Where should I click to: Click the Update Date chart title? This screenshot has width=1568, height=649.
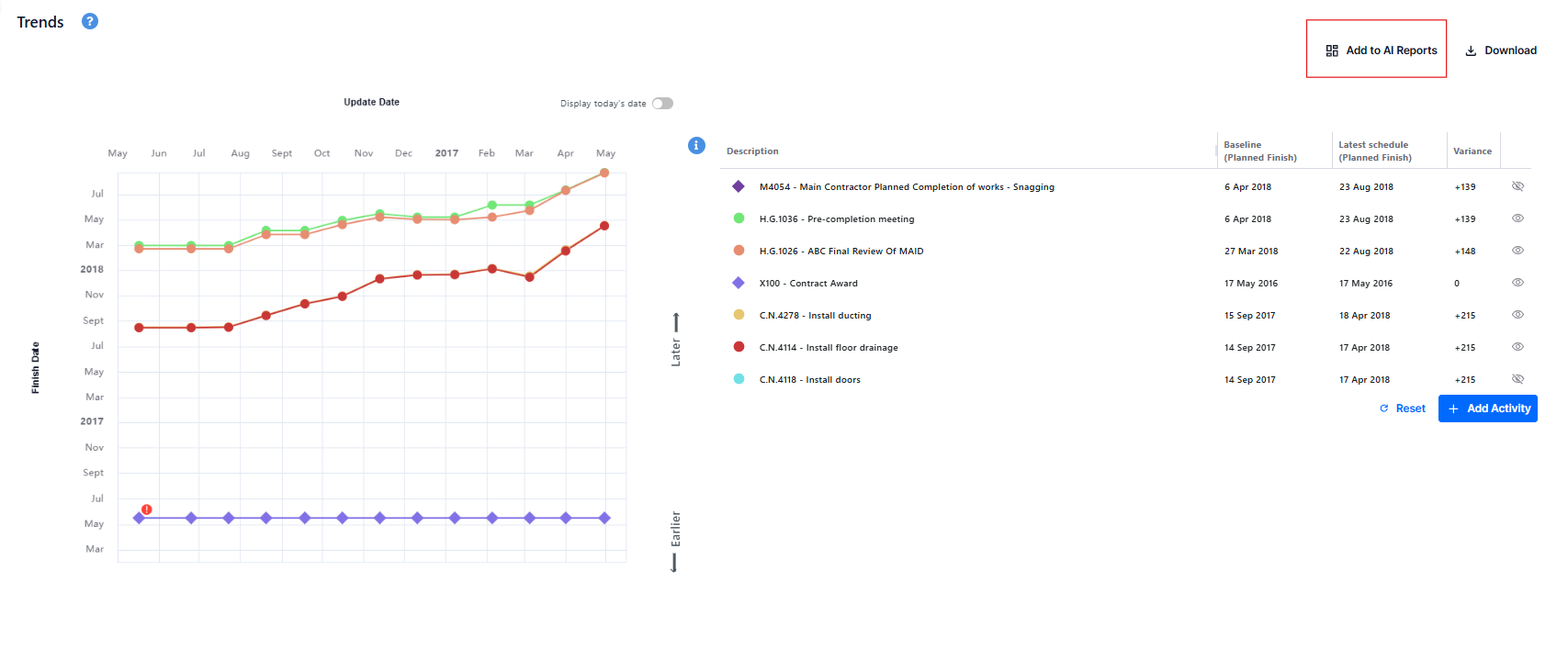coord(372,102)
